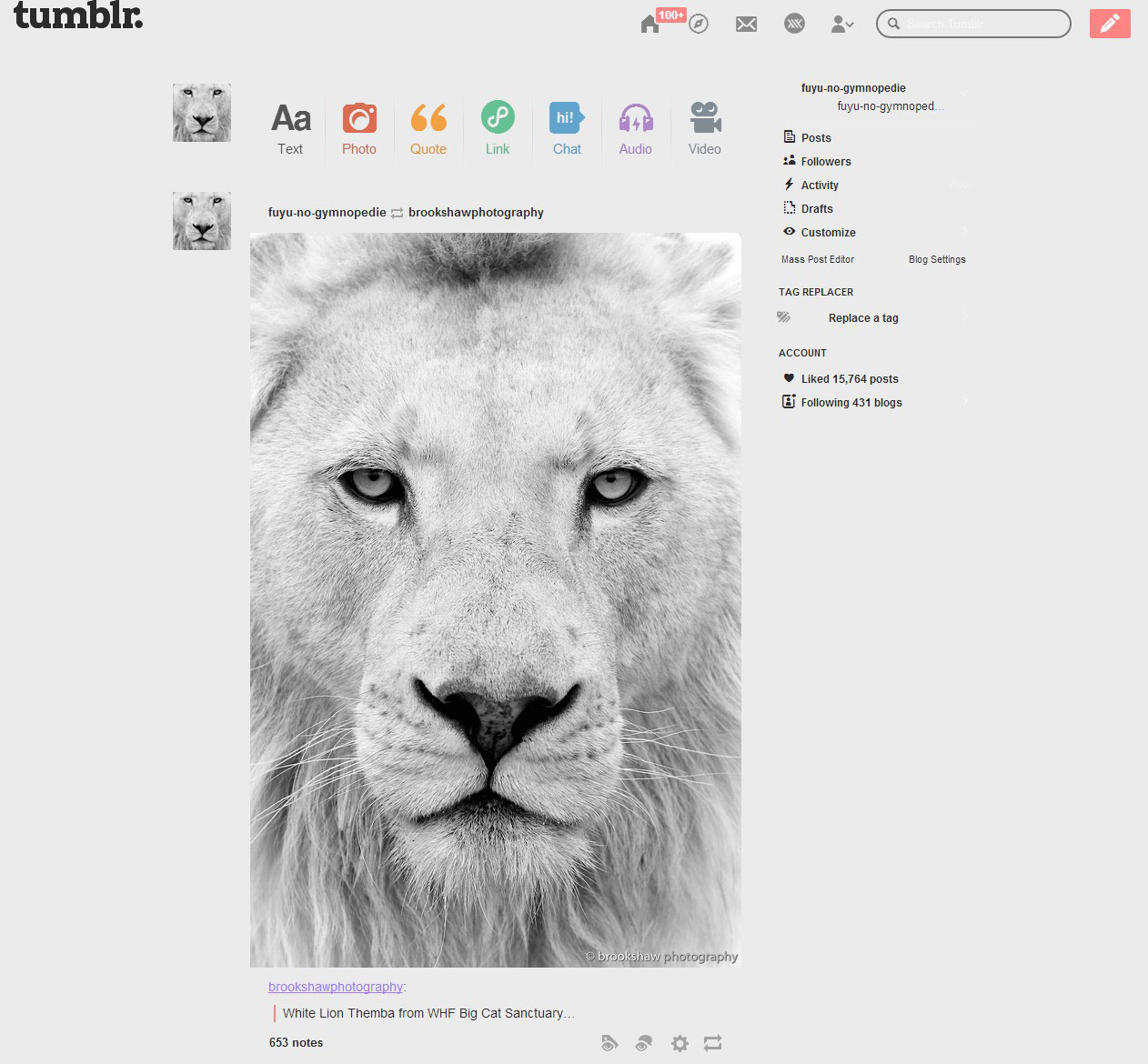This screenshot has height=1064, width=1148.
Task: Click the tumblr logo
Action: tap(78, 16)
